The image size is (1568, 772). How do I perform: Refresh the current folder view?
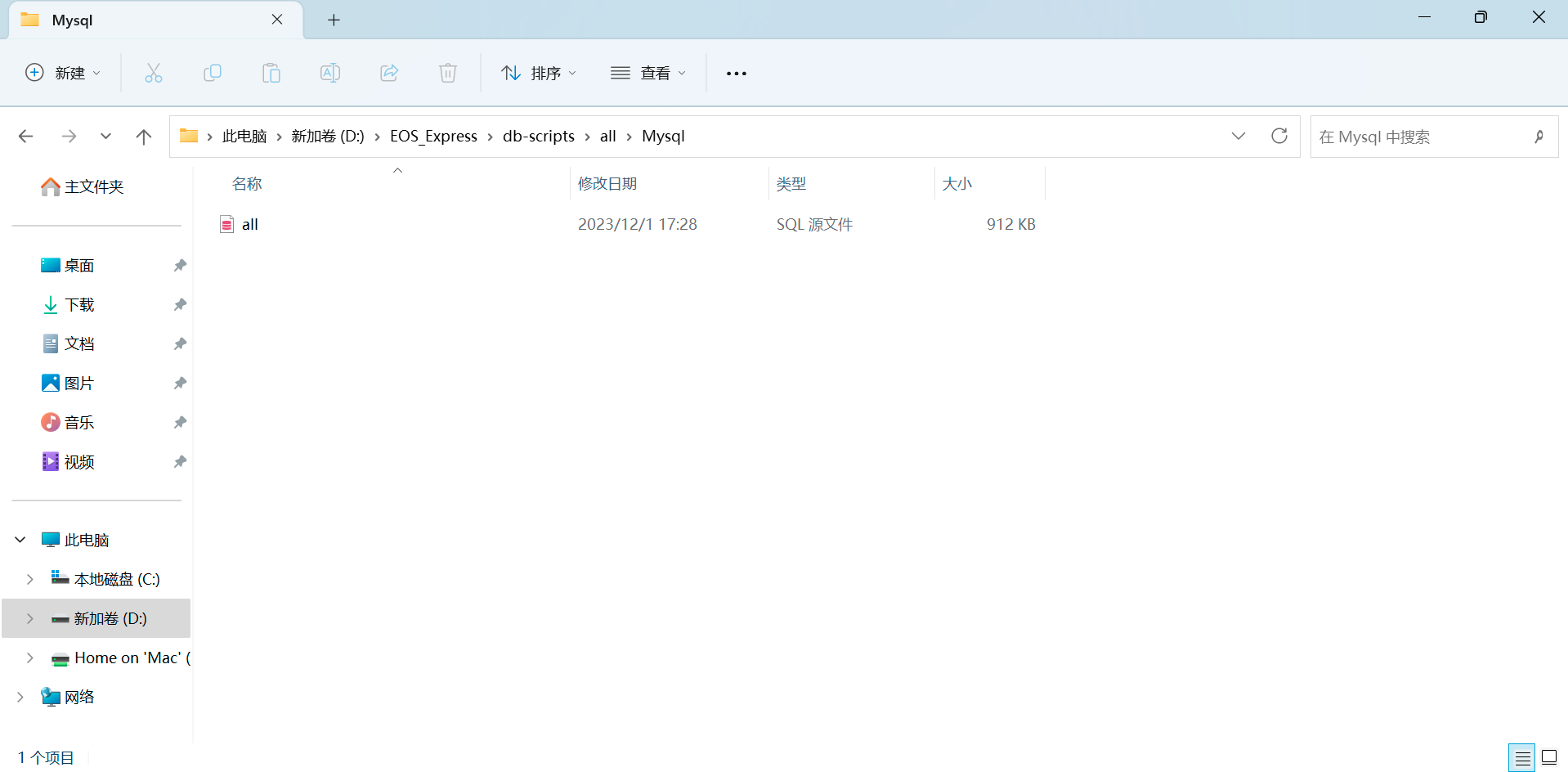1279,136
